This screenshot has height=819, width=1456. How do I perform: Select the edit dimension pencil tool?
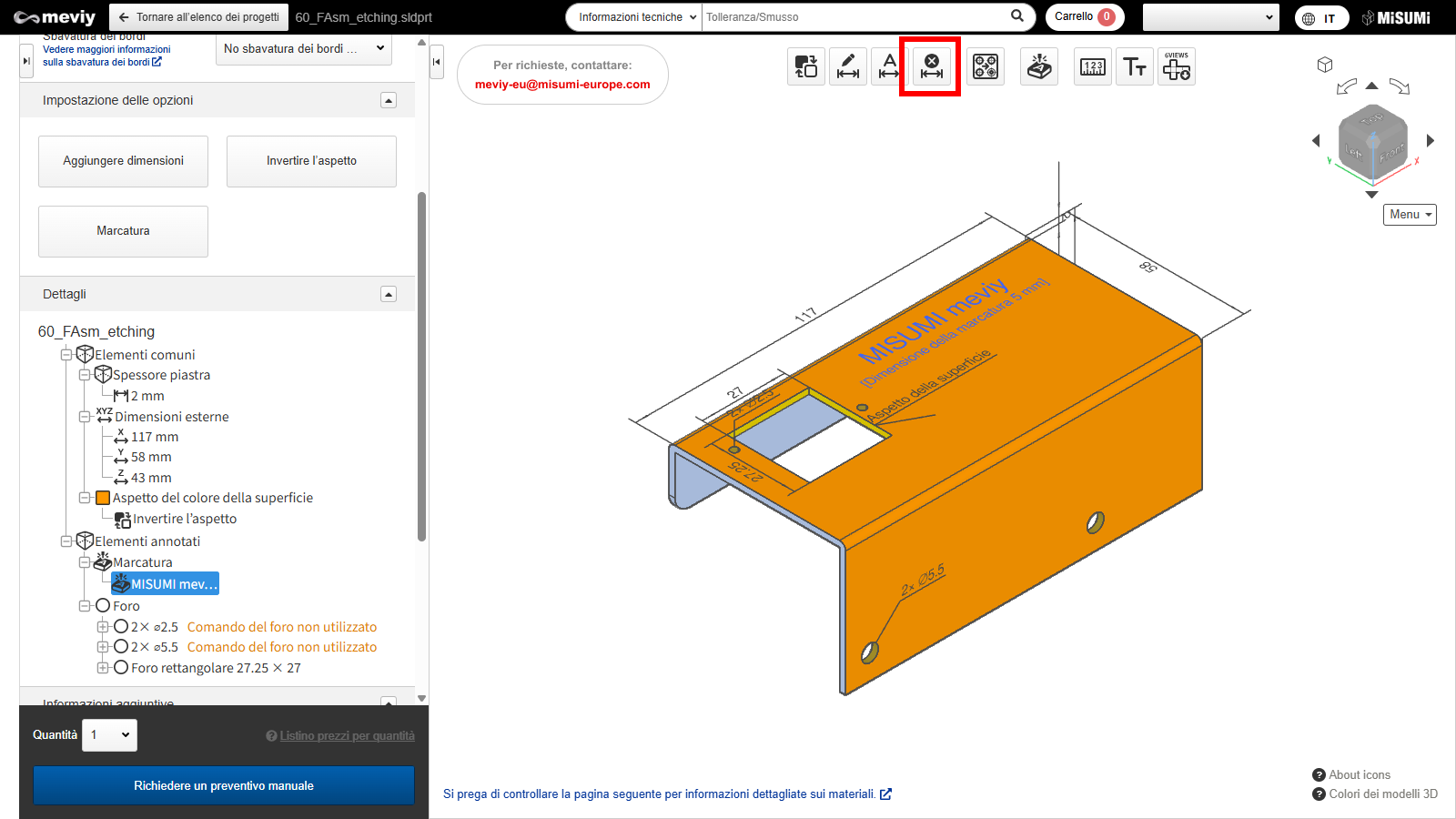[x=848, y=66]
